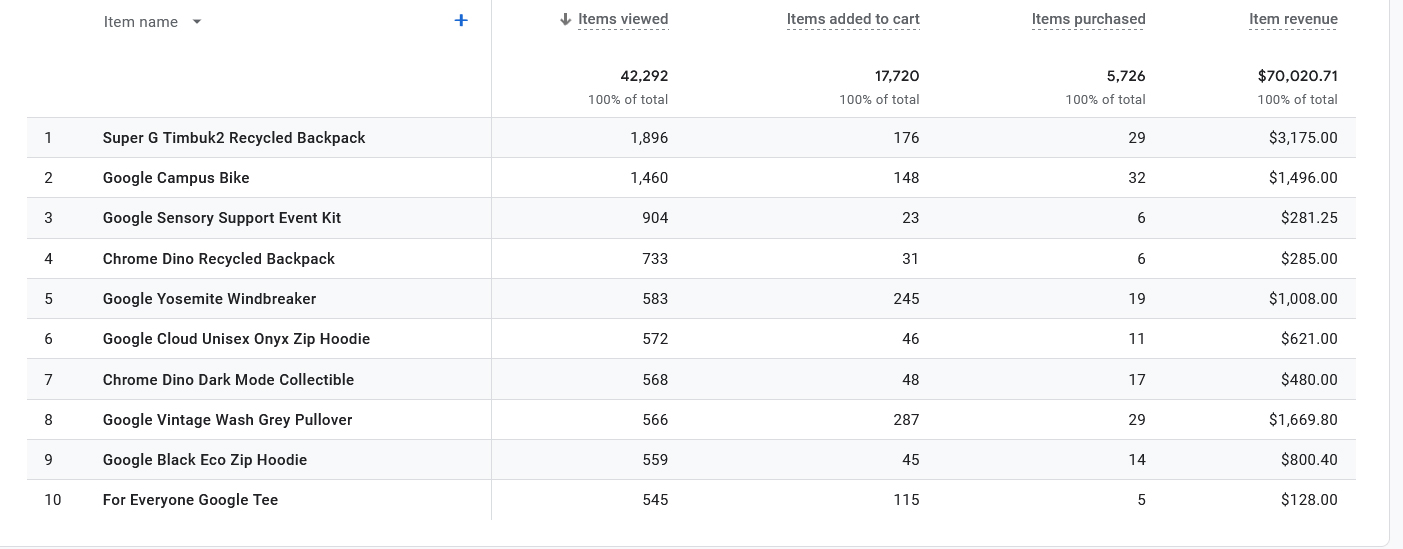Select Google Cloud Unisex Onyx Zip Hoodie

click(x=236, y=339)
